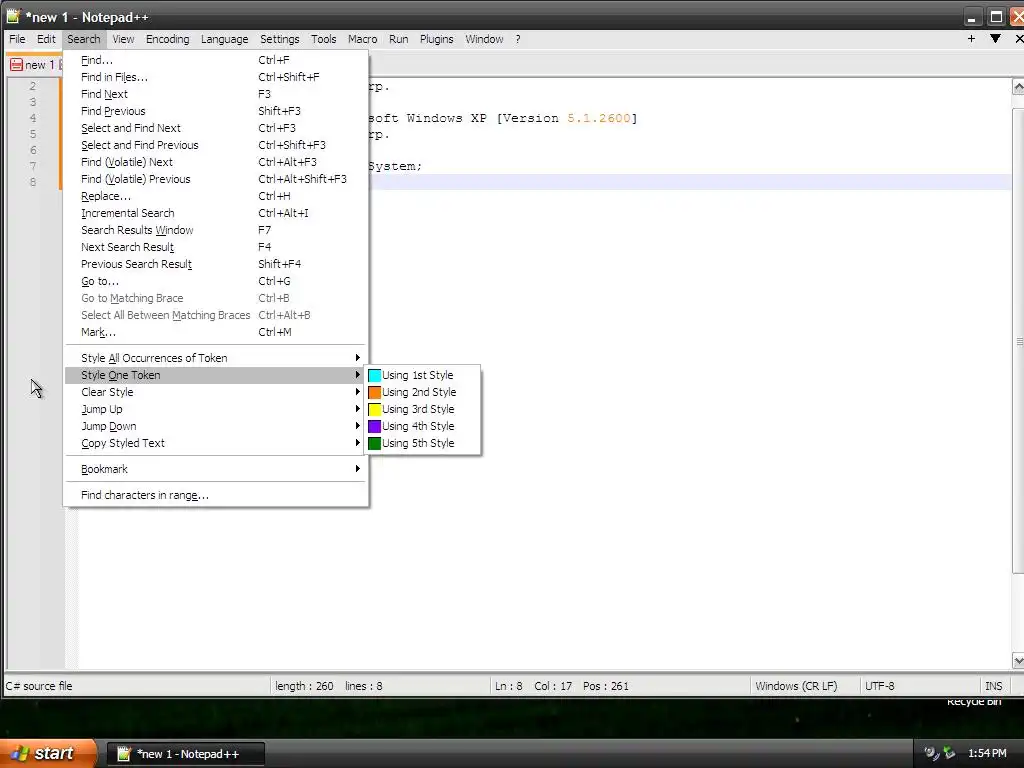Toggle the INS insert mode indicator
Viewport: 1024px width, 768px height.
tap(993, 686)
